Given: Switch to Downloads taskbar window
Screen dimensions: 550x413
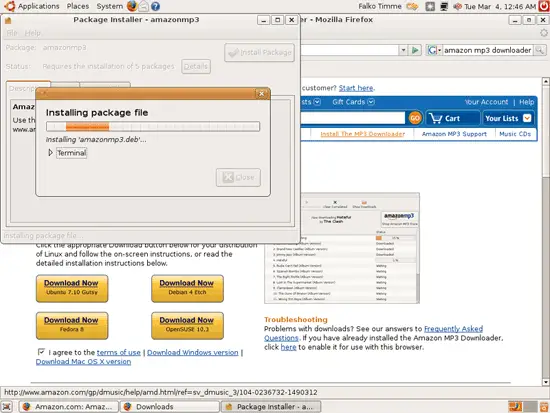Looking at the screenshot, I should click(x=170, y=407).
